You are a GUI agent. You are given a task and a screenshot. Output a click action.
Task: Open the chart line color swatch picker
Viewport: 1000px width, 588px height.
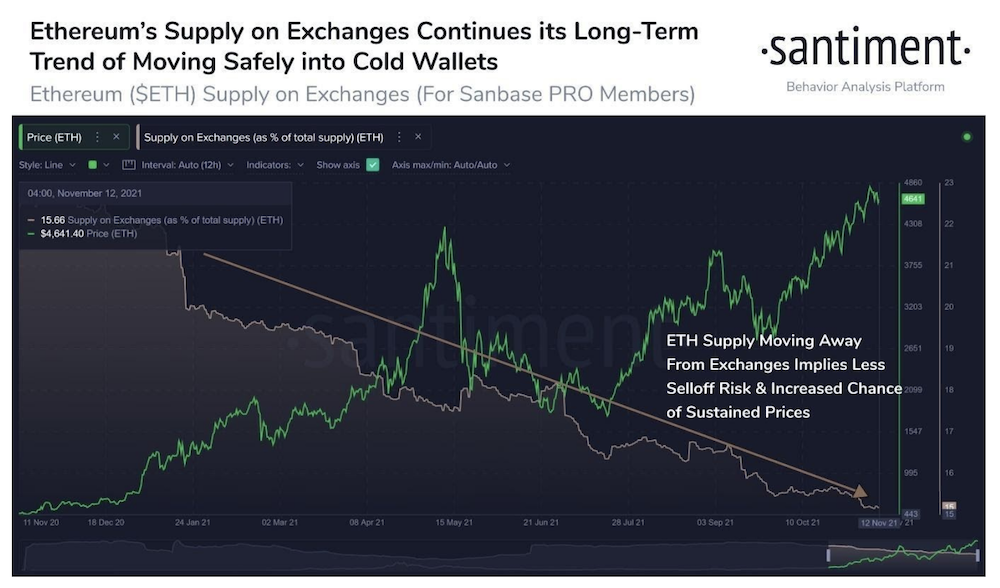point(93,164)
